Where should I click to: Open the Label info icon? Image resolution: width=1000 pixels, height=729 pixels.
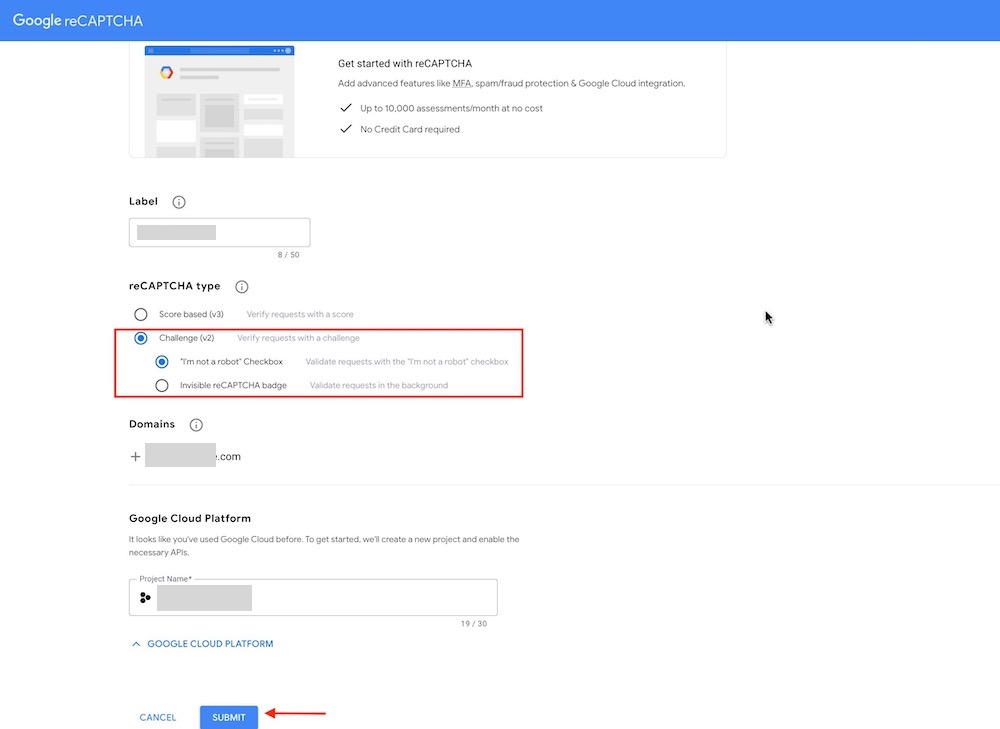point(179,202)
